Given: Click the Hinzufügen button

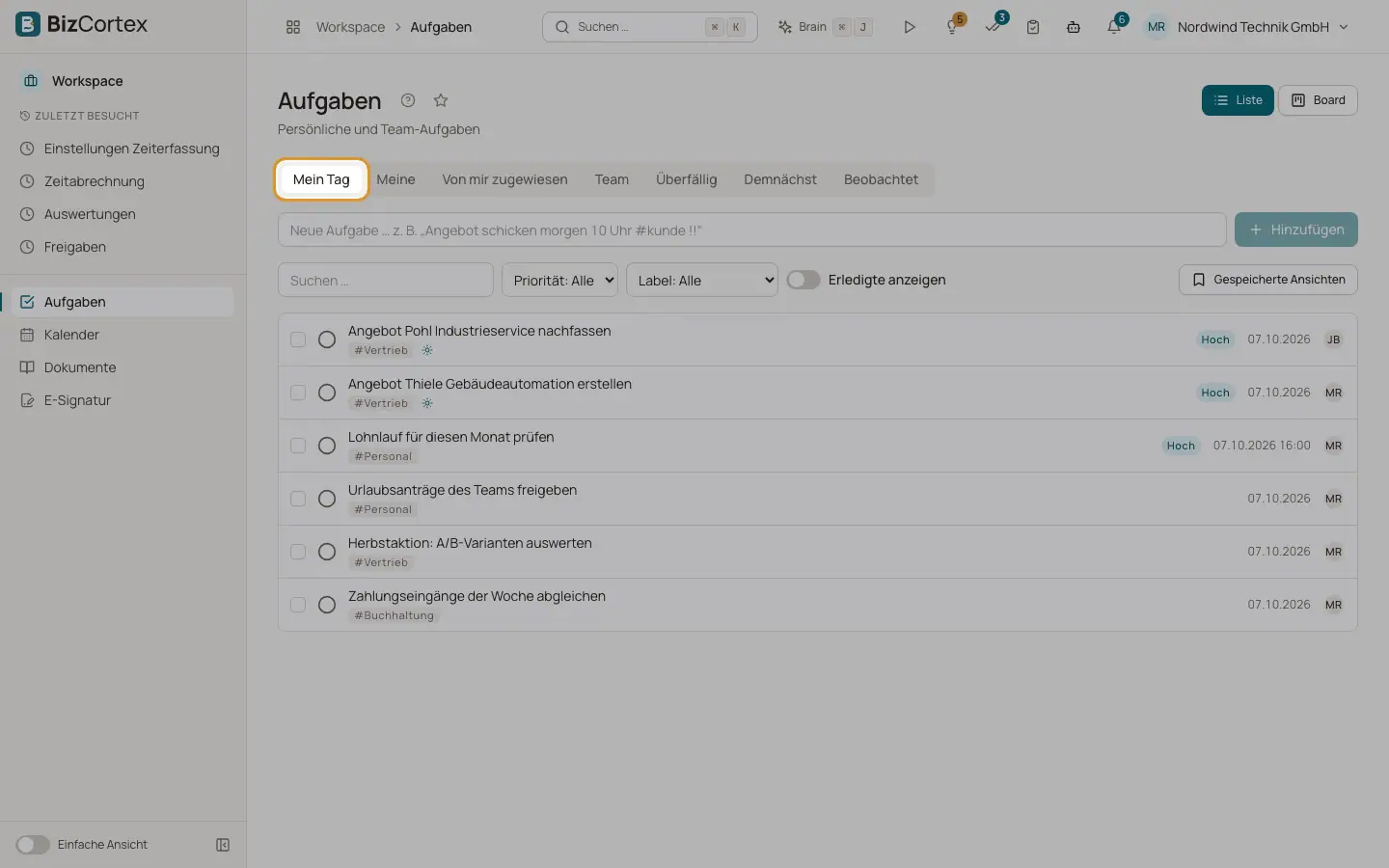Looking at the screenshot, I should (1296, 230).
